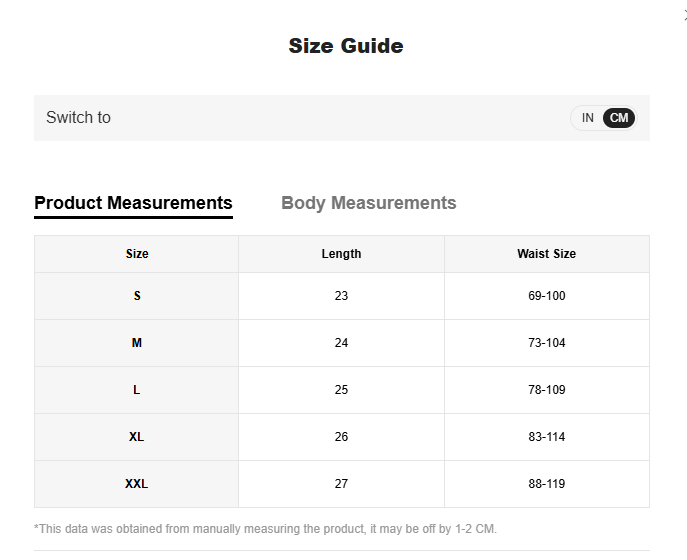Select the M size row label
The image size is (687, 560).
[x=137, y=343]
